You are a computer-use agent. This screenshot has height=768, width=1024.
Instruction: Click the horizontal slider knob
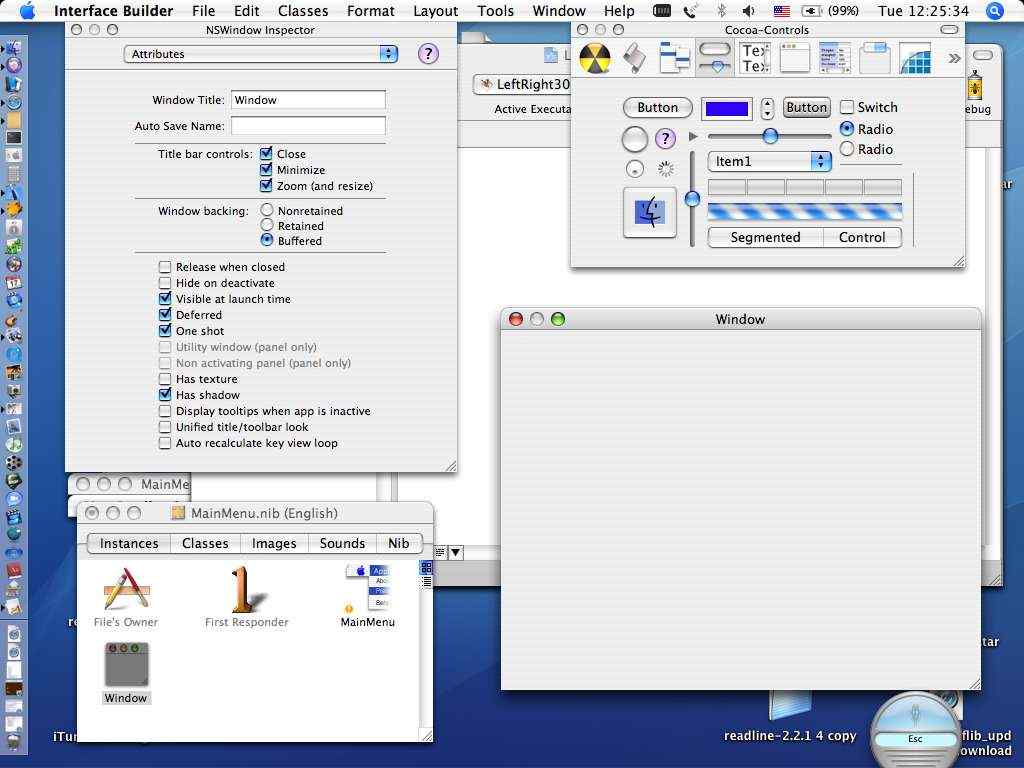click(771, 136)
